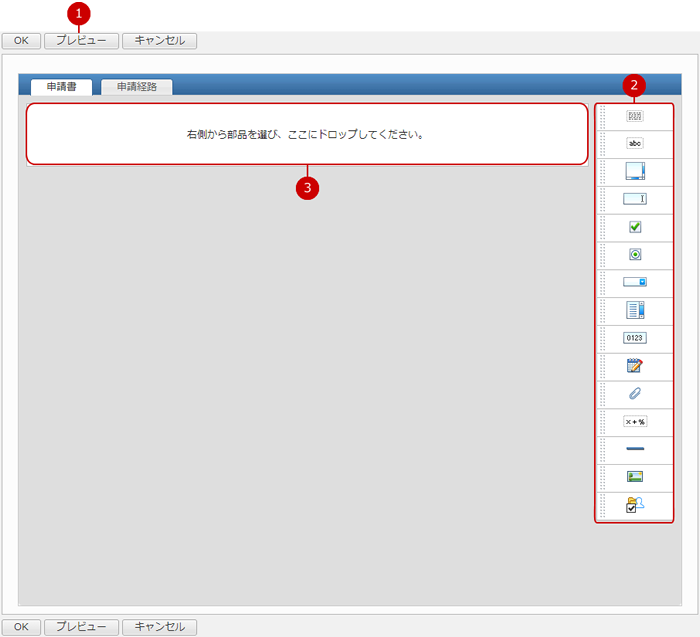Select the calendar date part icon
This screenshot has width=700, height=637.
click(635, 366)
